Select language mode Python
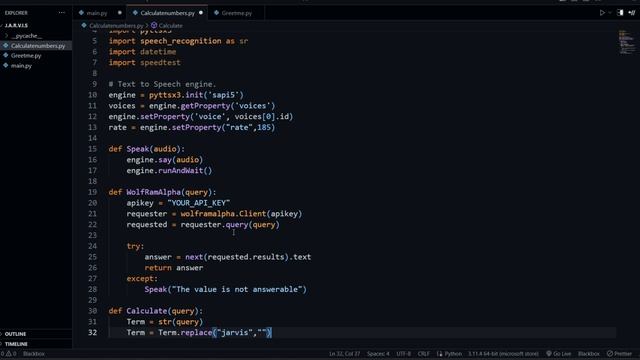Viewport: 640px width, 360px height. coord(453,354)
